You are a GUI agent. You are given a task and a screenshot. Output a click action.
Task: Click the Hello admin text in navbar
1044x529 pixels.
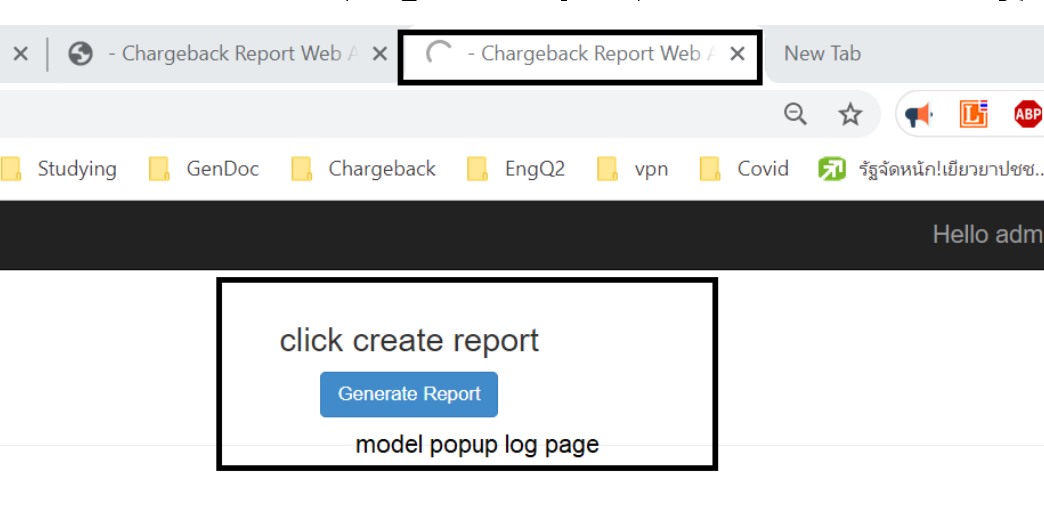(x=988, y=234)
